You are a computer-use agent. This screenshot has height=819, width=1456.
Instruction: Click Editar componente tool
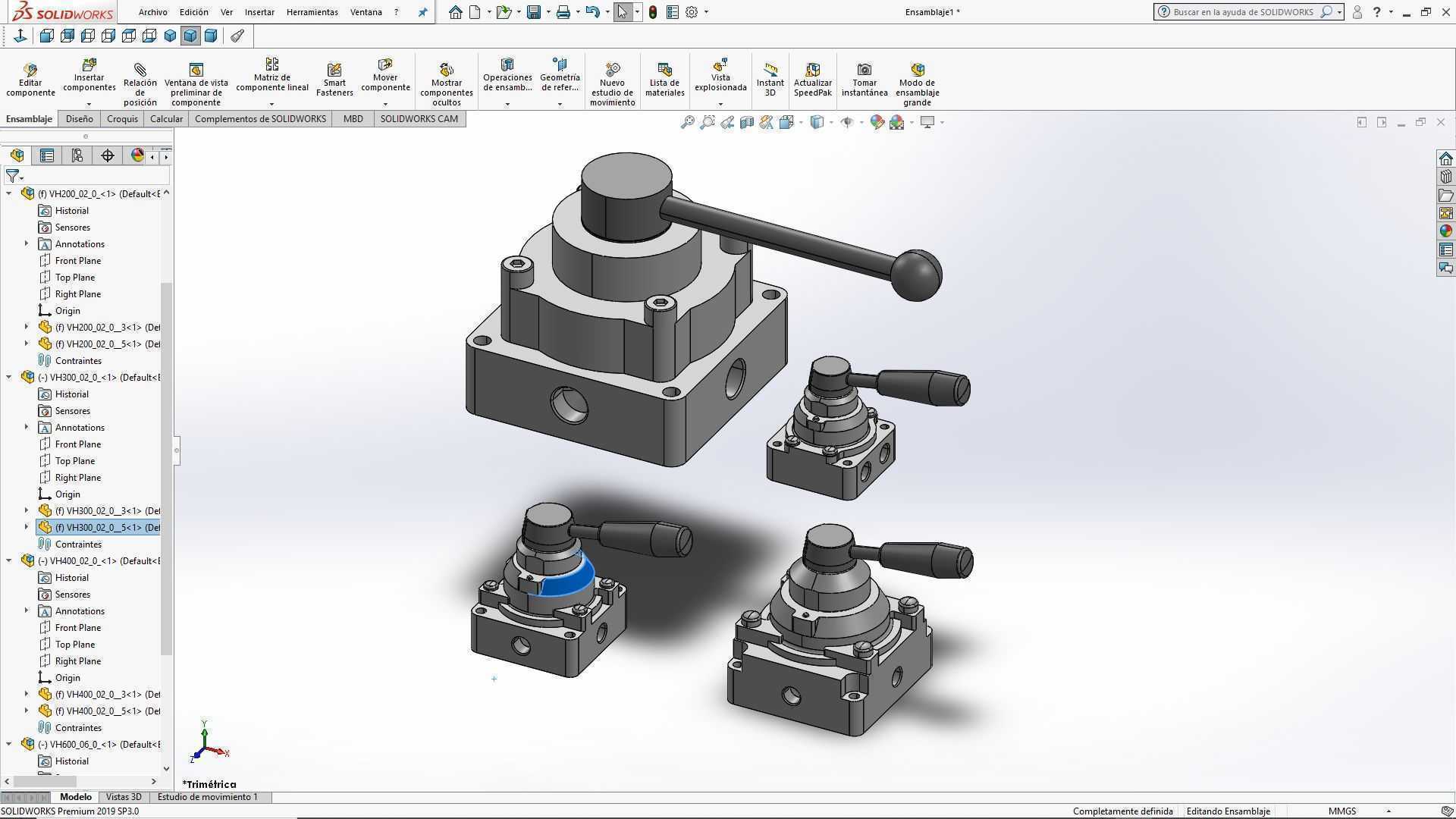[30, 80]
